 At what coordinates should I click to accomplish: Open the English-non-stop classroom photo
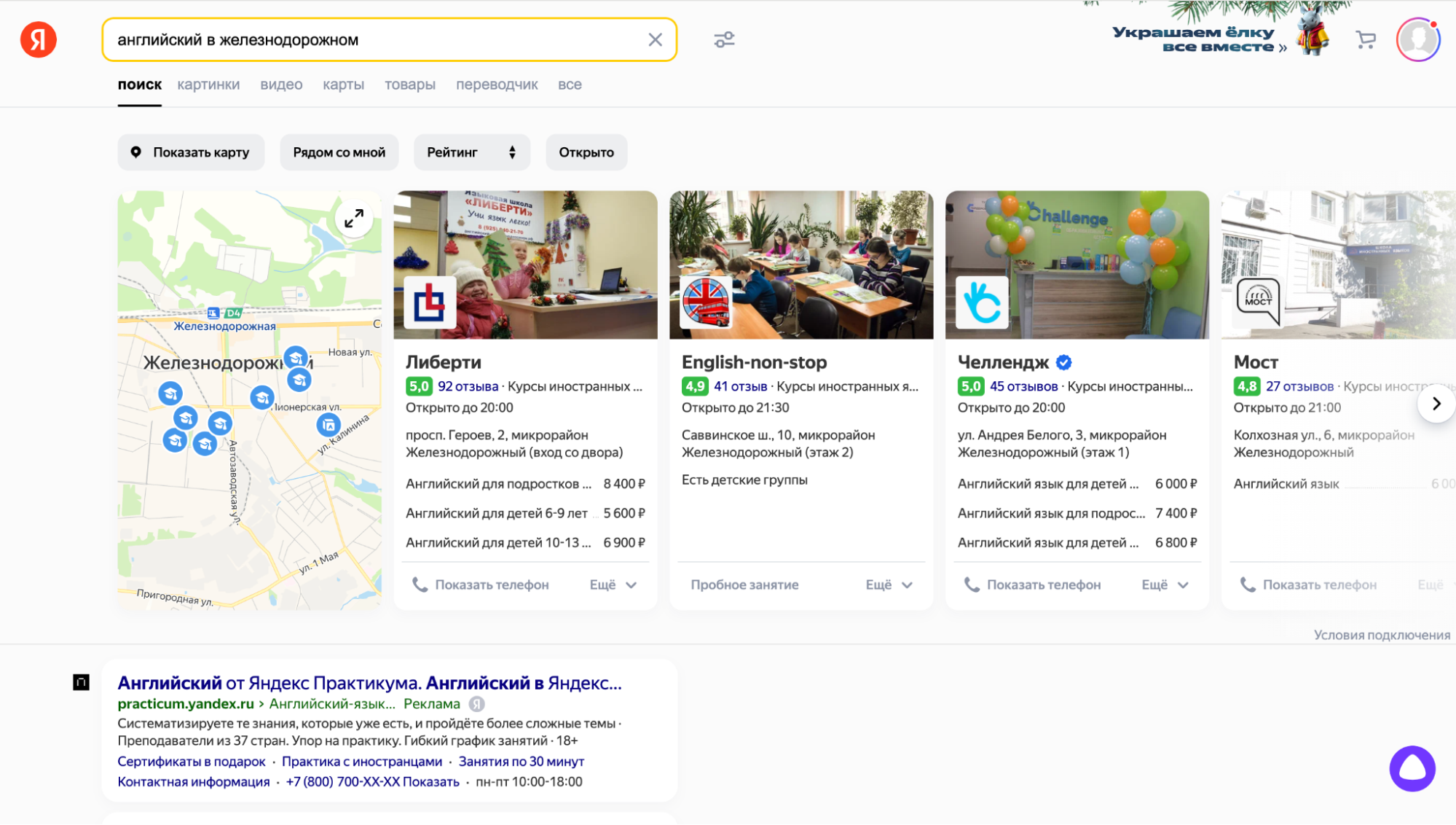click(801, 265)
